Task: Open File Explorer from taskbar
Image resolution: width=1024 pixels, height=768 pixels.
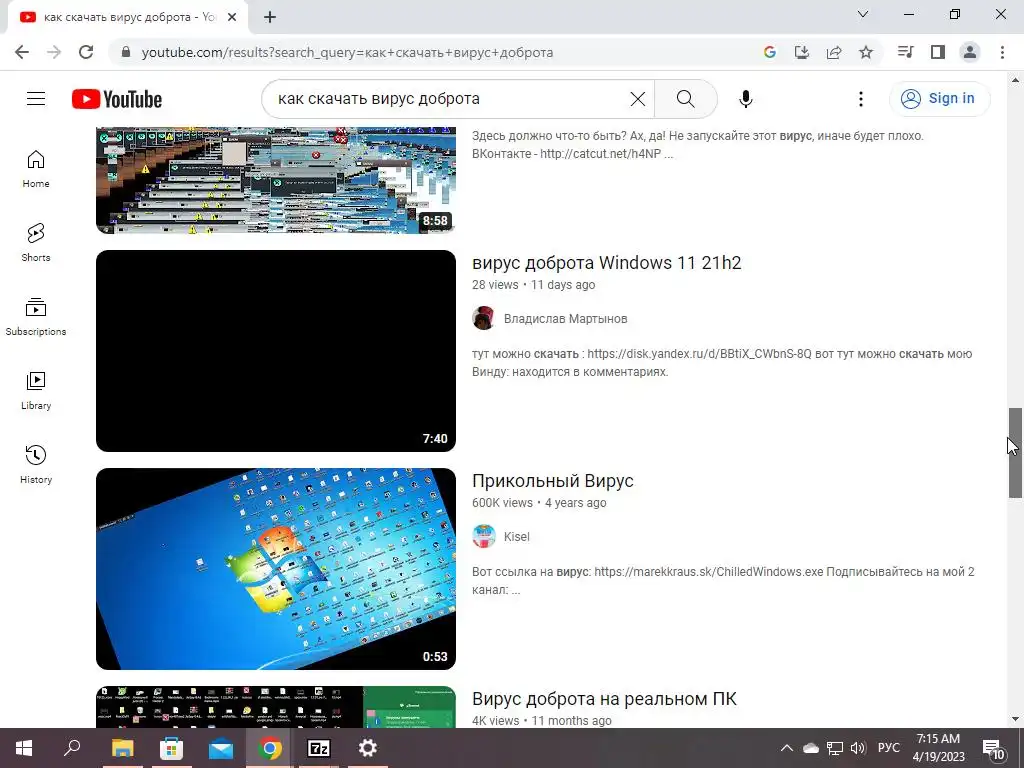Action: tap(122, 748)
